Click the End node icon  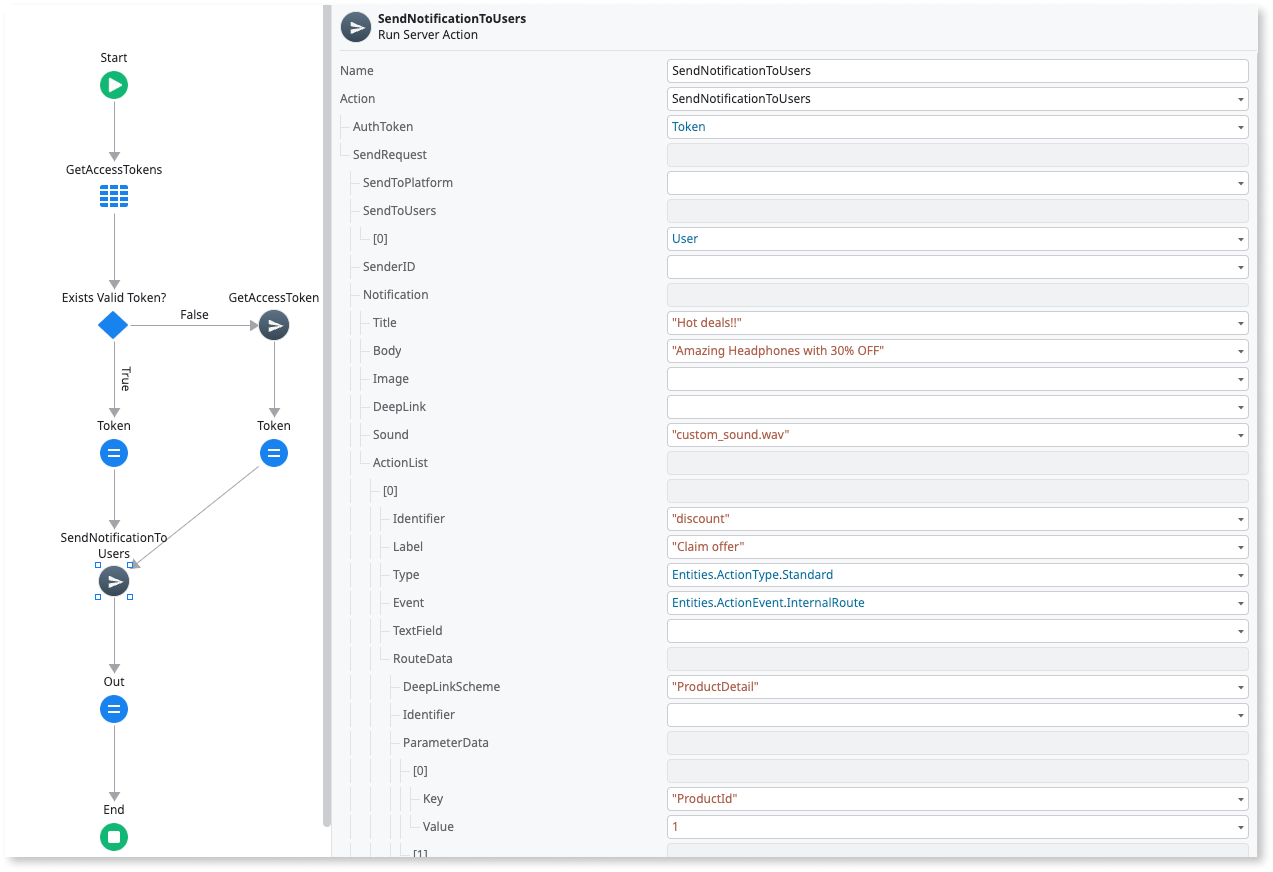pos(113,837)
